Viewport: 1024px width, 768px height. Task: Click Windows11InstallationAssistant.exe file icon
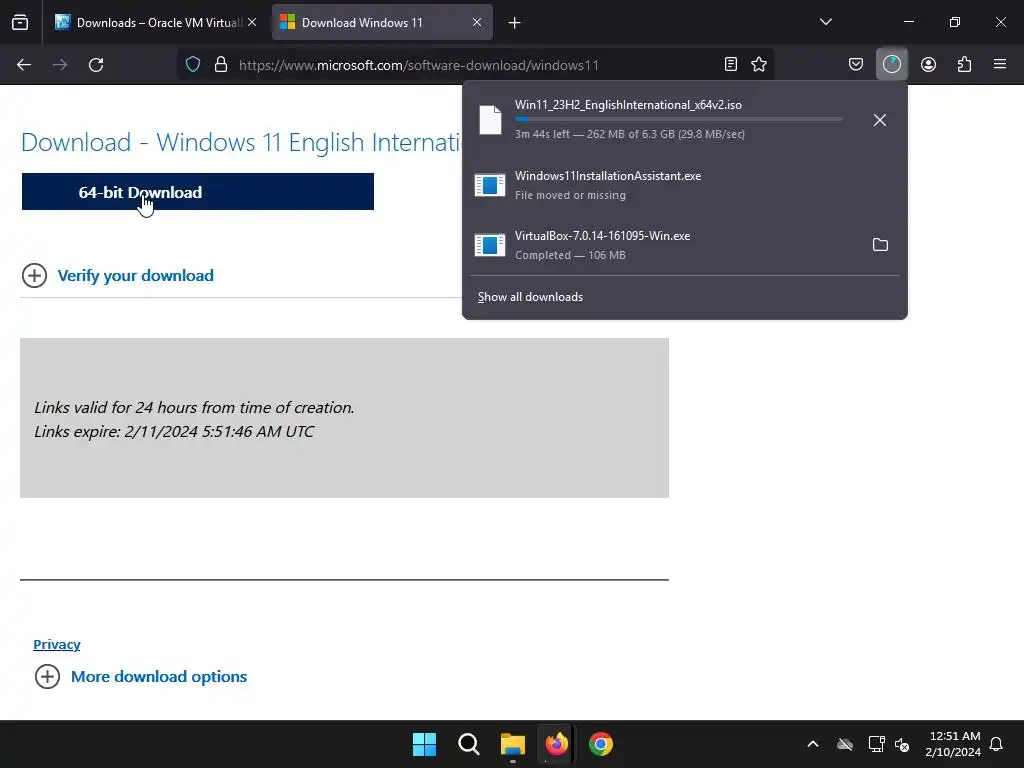tap(490, 185)
